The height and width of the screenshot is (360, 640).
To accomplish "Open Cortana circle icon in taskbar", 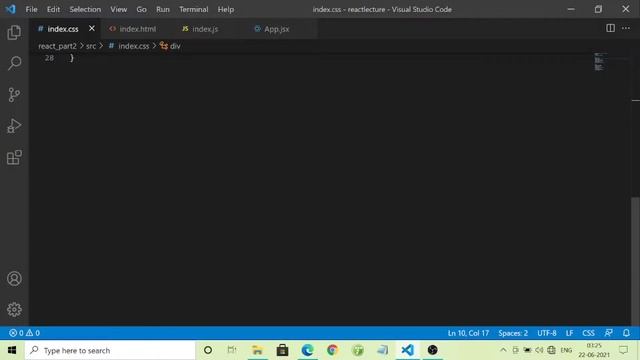I will (x=208, y=350).
